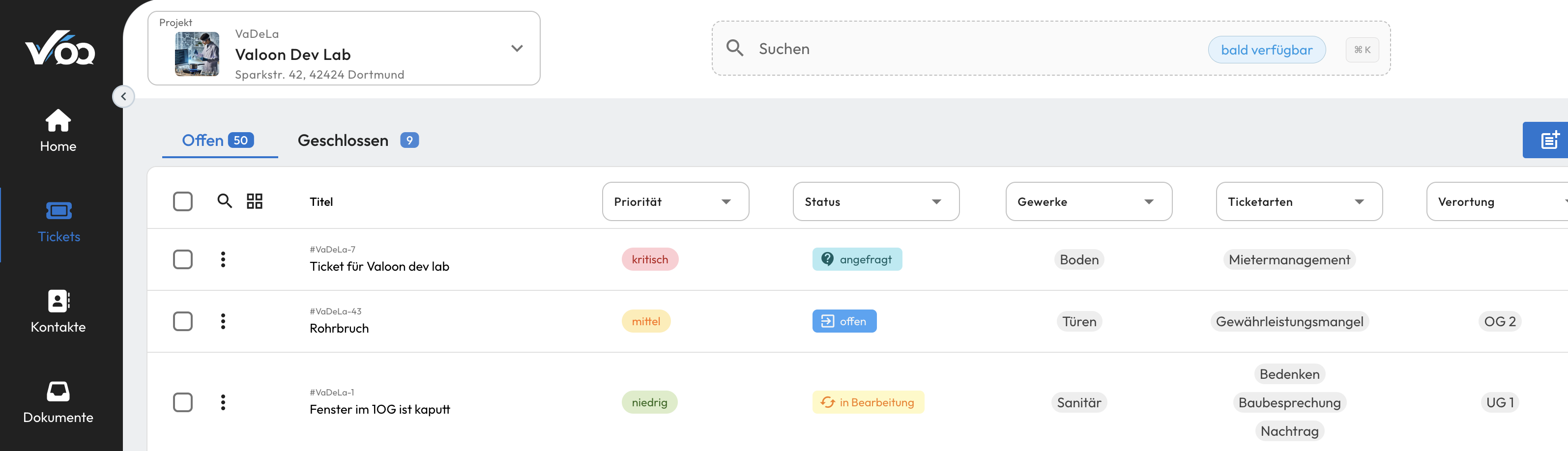Screen dimensions: 1568x451
Task: Switch to grid view layout icon
Action: click(x=255, y=201)
